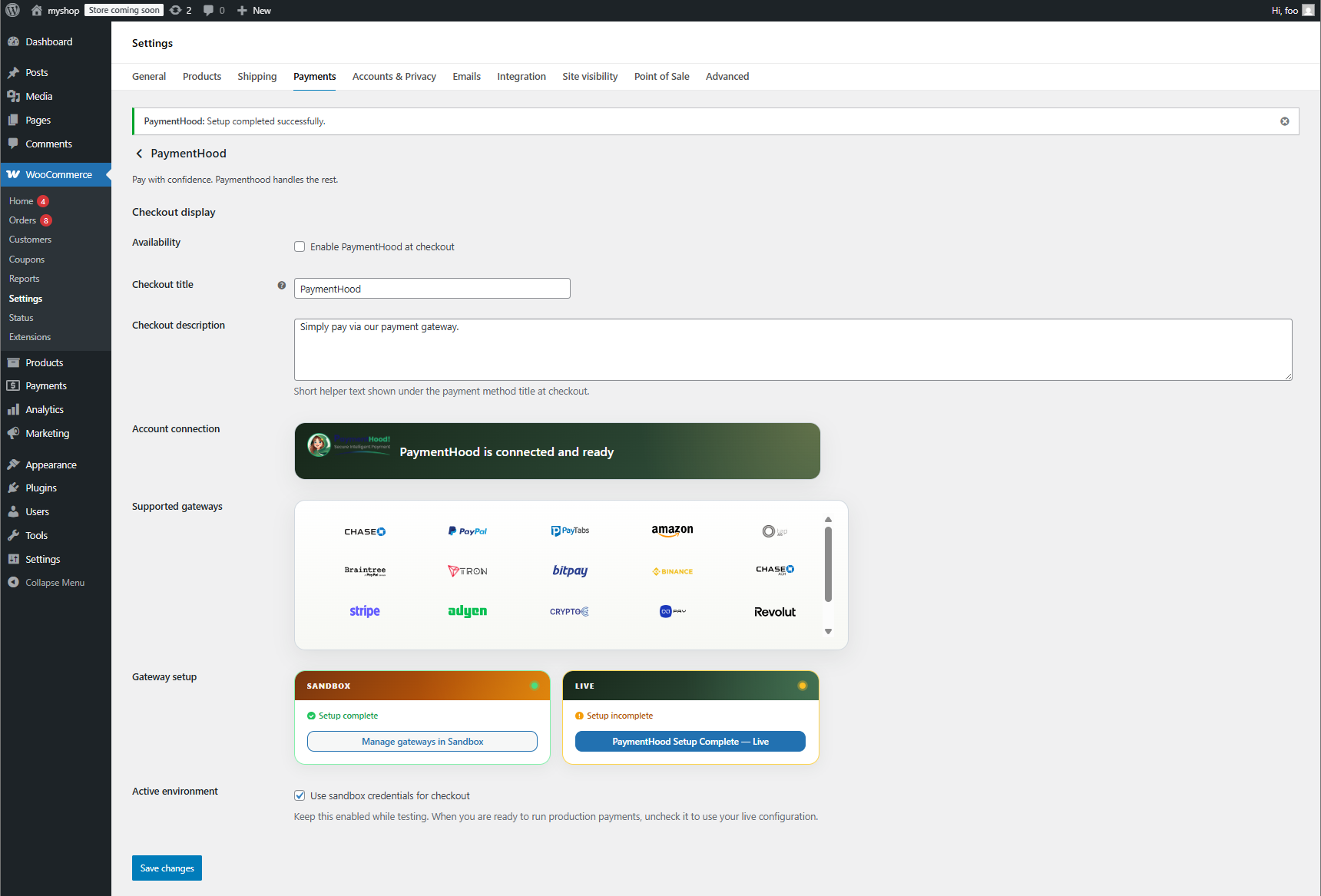The width and height of the screenshot is (1321, 896).
Task: Open Plugins in the sidebar
Action: pyautogui.click(x=55, y=488)
